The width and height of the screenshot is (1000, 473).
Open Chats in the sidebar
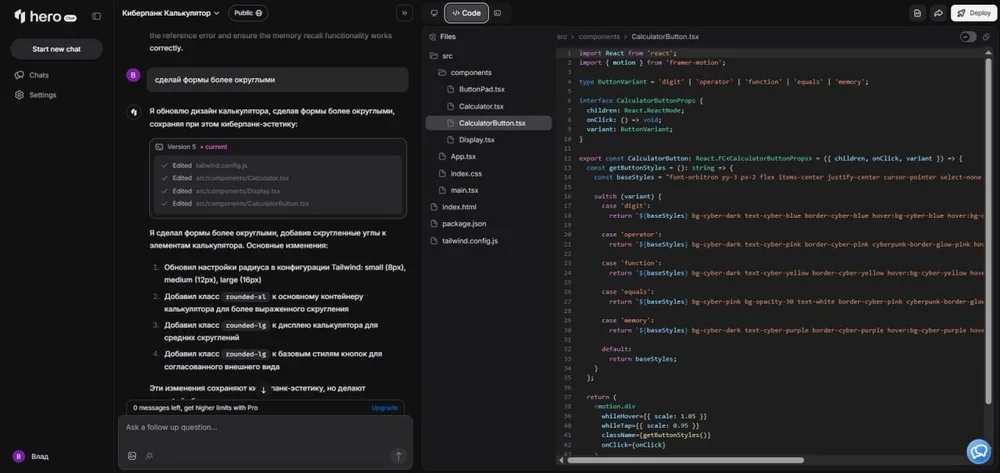click(38, 75)
